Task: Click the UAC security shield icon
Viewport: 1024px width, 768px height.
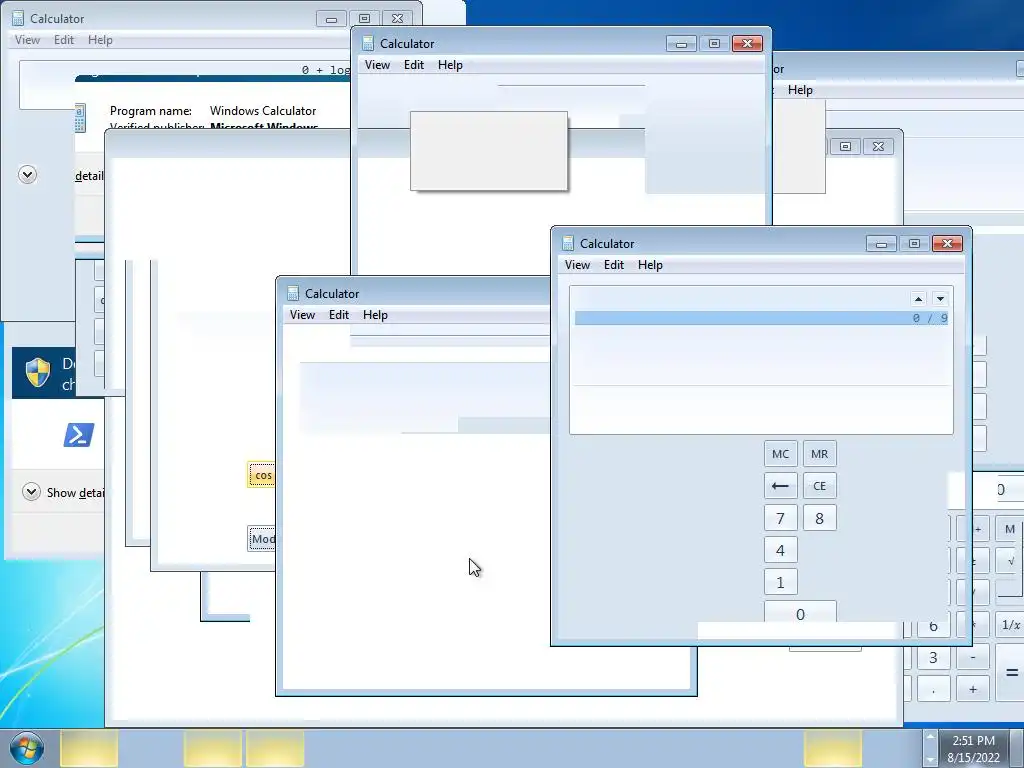Action: pyautogui.click(x=38, y=372)
